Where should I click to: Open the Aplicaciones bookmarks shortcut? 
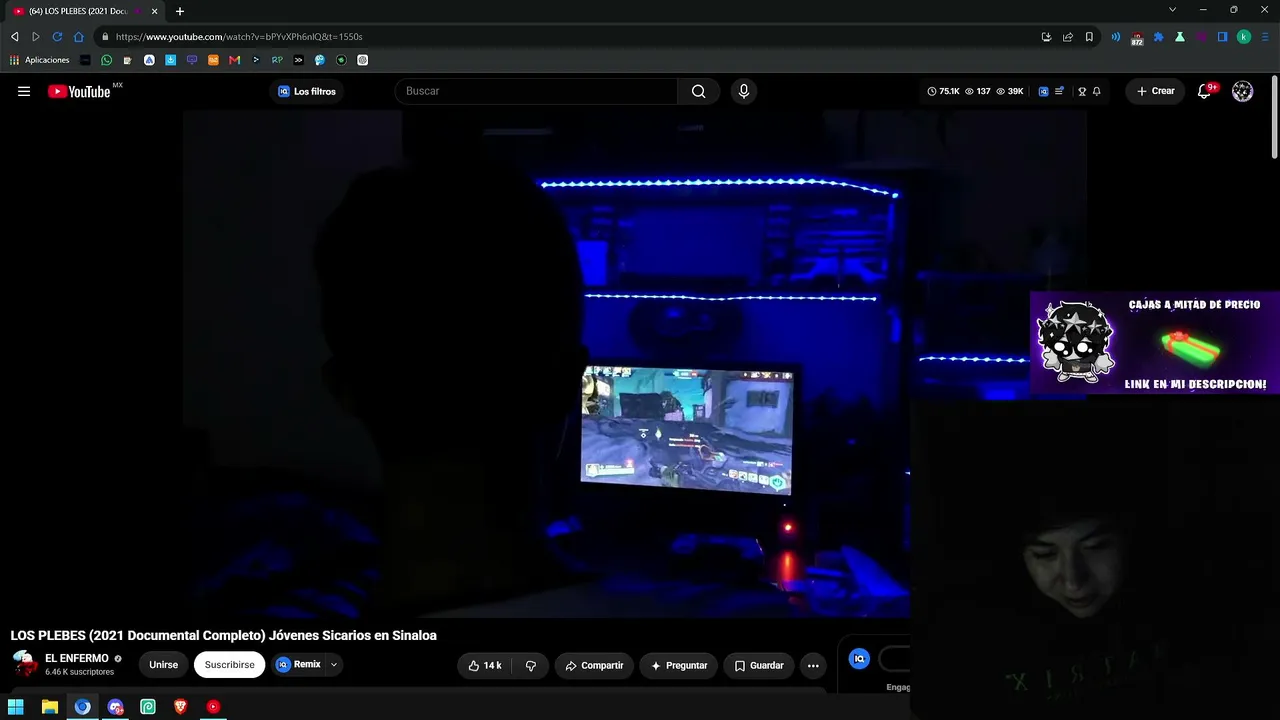pyautogui.click(x=40, y=60)
